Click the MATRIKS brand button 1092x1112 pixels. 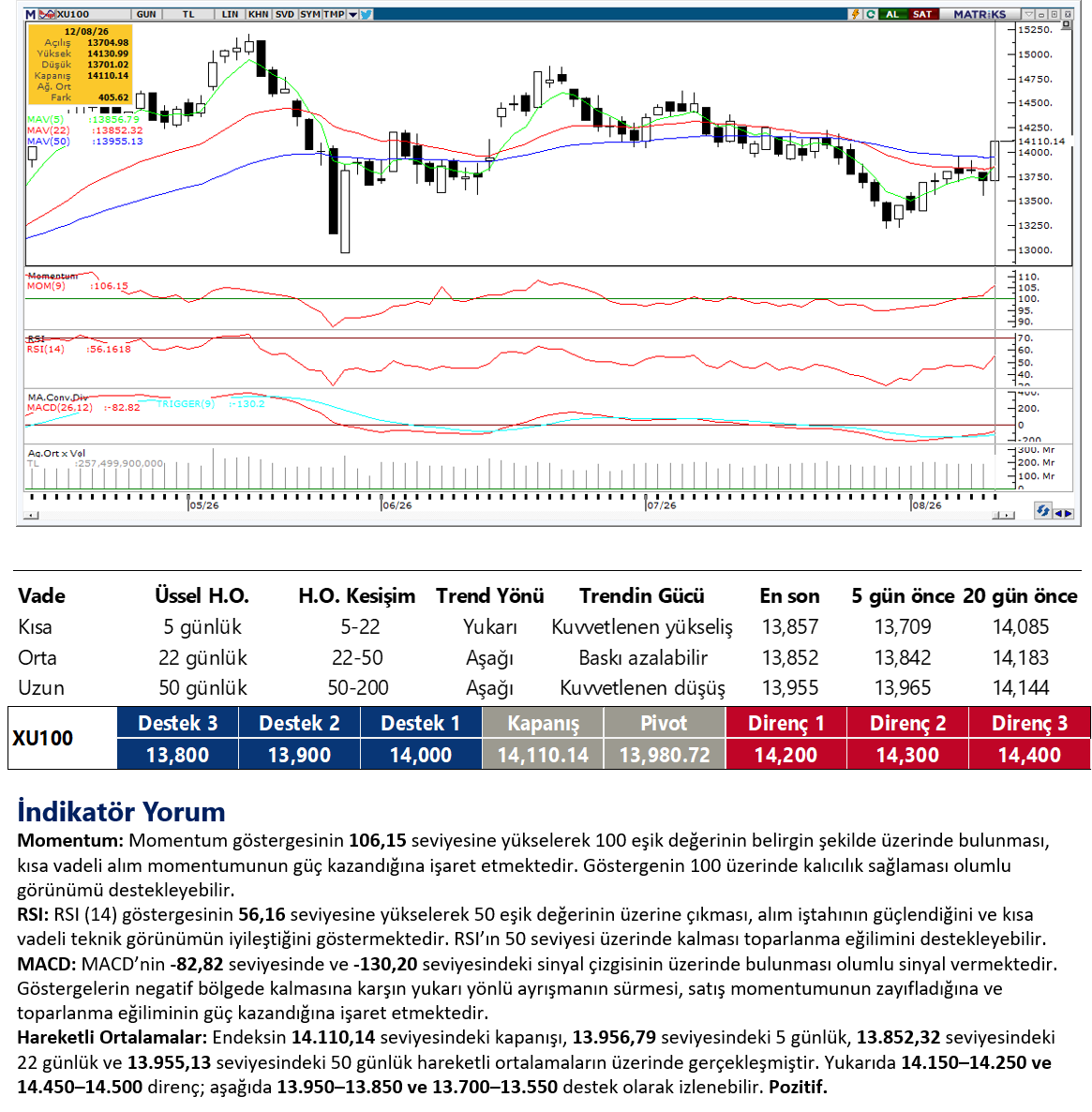[x=980, y=14]
